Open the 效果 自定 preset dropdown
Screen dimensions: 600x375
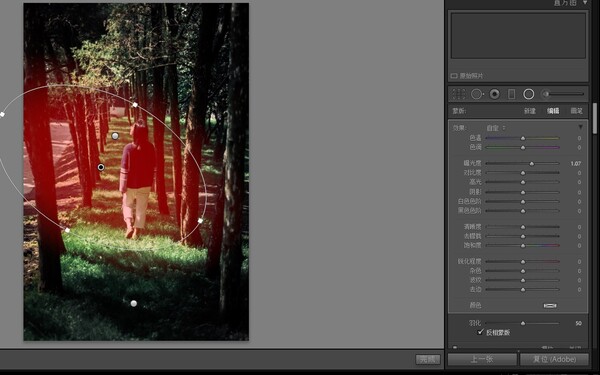tap(496, 128)
